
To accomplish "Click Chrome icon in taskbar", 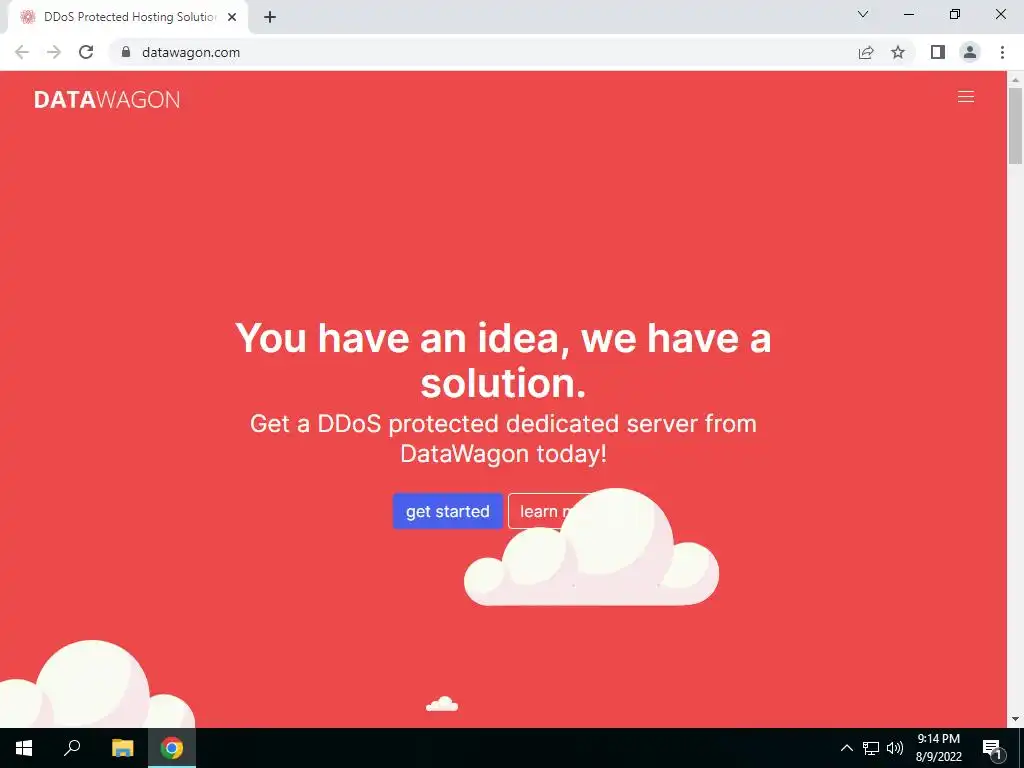I will 172,748.
